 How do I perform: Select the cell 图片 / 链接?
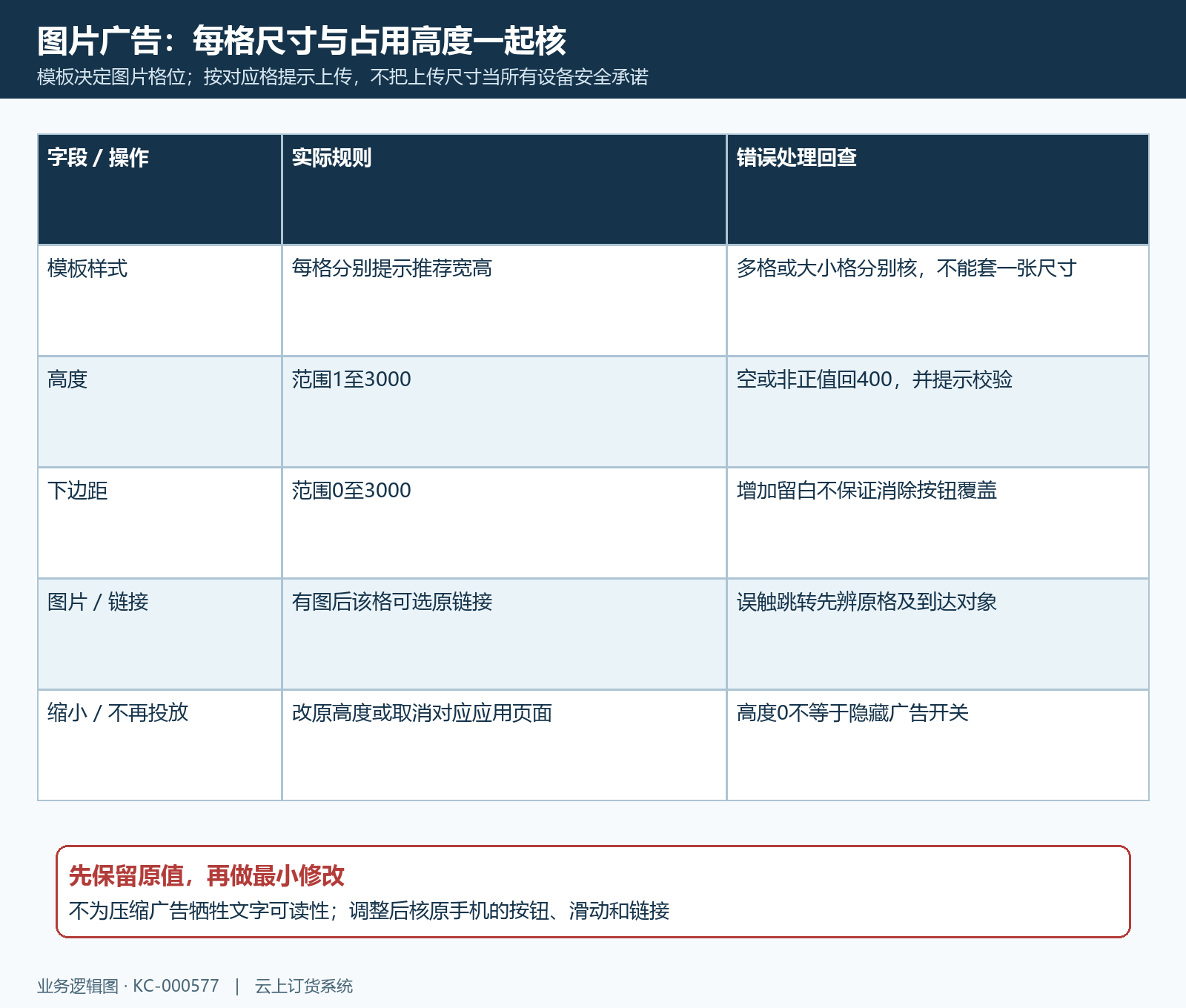click(x=159, y=634)
